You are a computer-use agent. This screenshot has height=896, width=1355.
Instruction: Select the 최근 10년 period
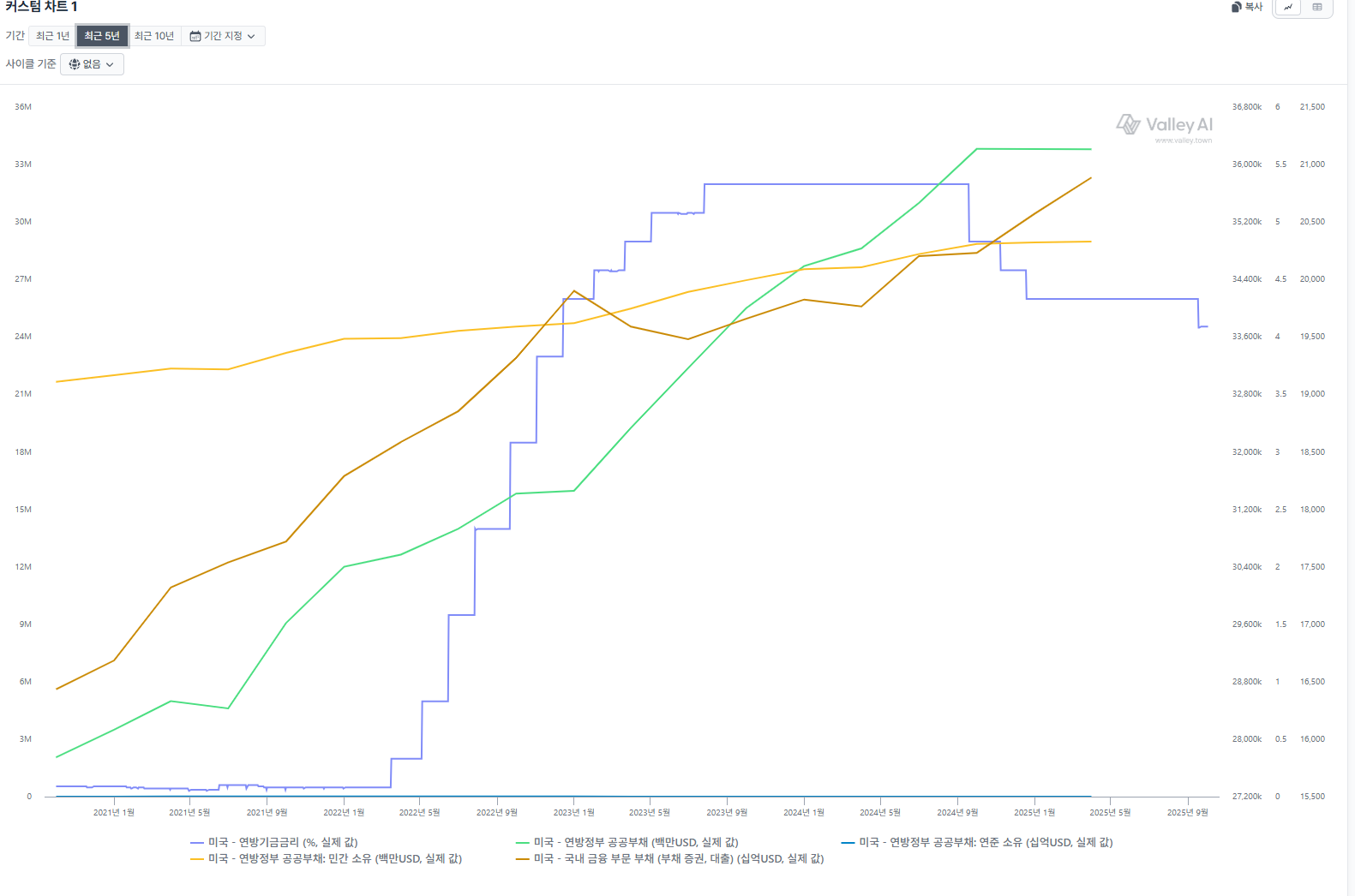(x=154, y=36)
